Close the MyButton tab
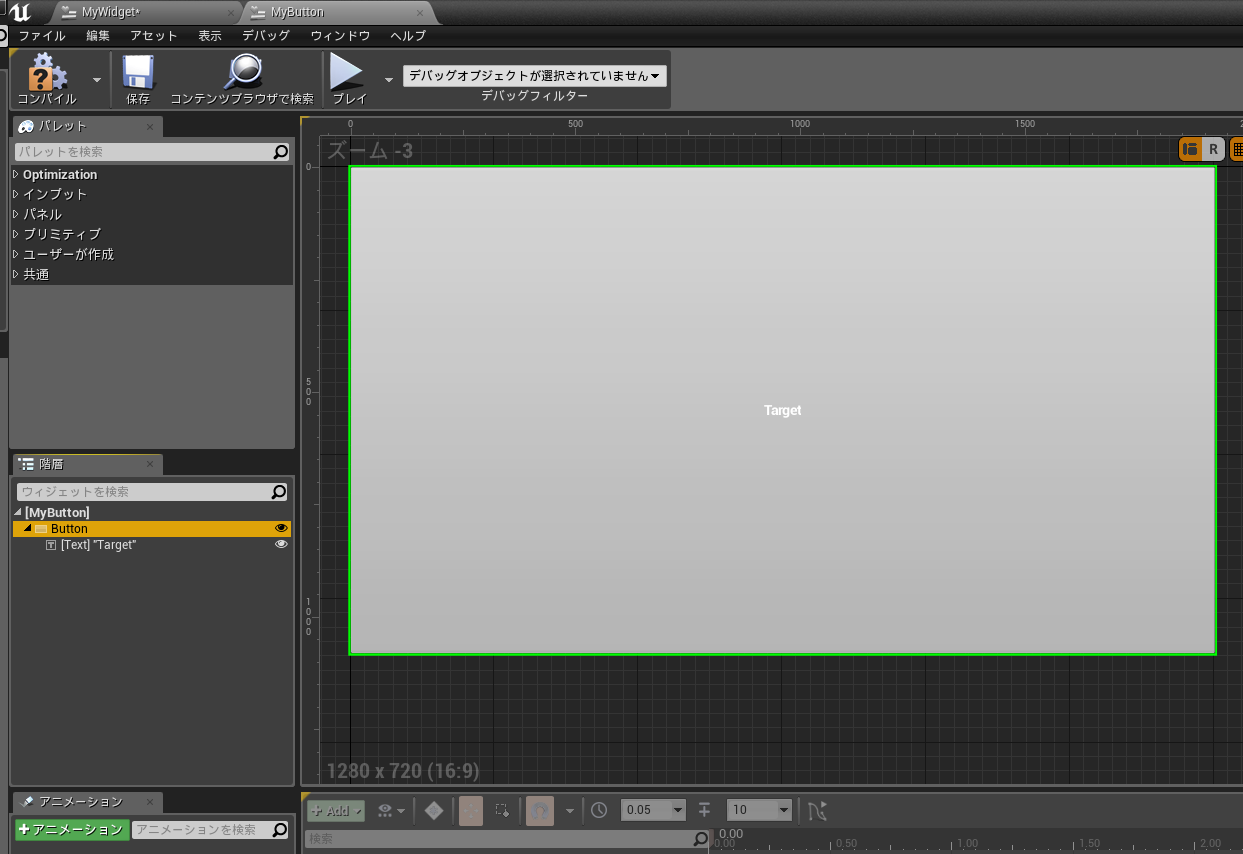1243x854 pixels. click(x=420, y=14)
